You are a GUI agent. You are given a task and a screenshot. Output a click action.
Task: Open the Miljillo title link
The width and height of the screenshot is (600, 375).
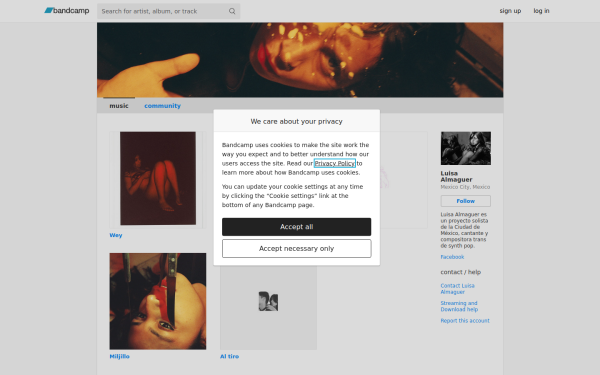(119, 357)
